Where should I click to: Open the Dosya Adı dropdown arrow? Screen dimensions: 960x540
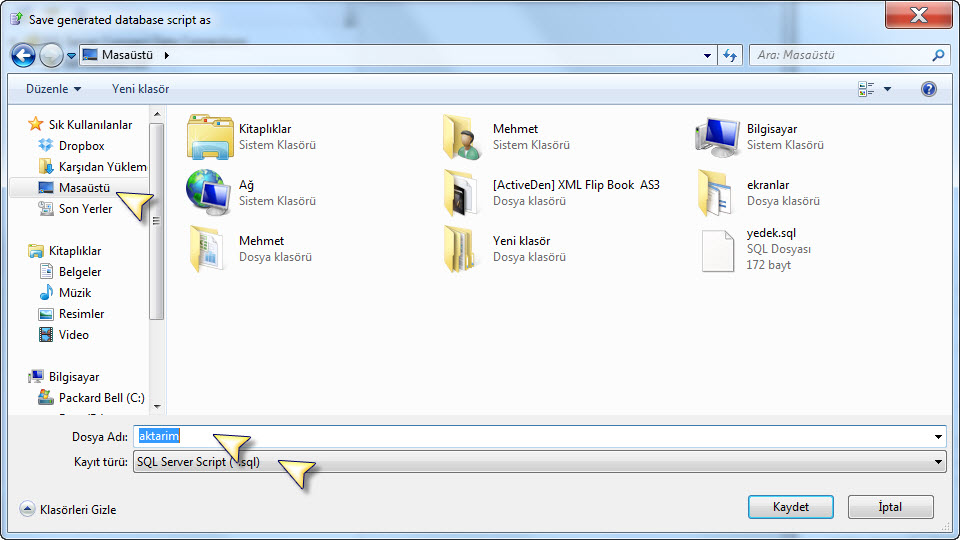tap(938, 437)
